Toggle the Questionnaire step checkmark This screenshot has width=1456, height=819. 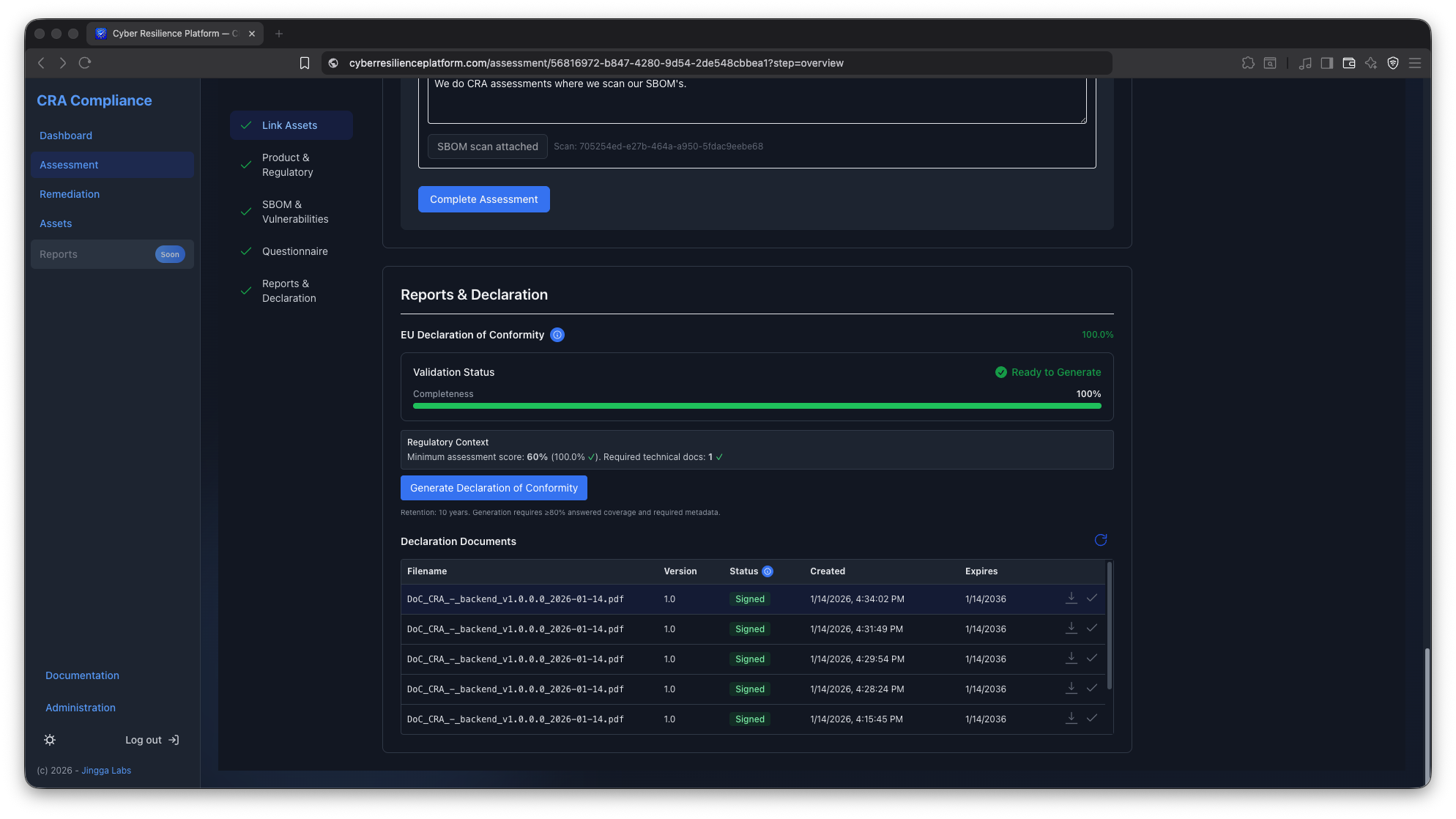click(x=246, y=251)
